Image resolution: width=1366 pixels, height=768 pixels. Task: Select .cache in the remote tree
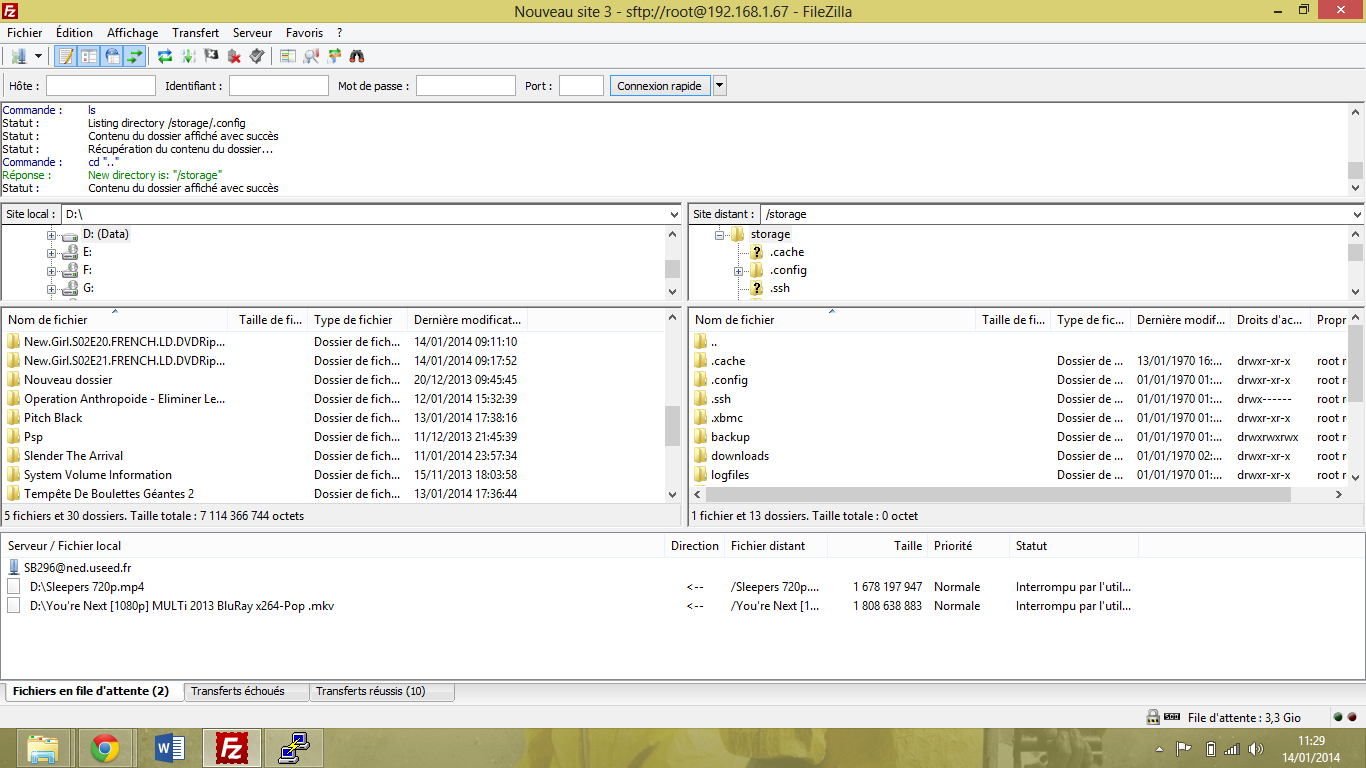[786, 252]
